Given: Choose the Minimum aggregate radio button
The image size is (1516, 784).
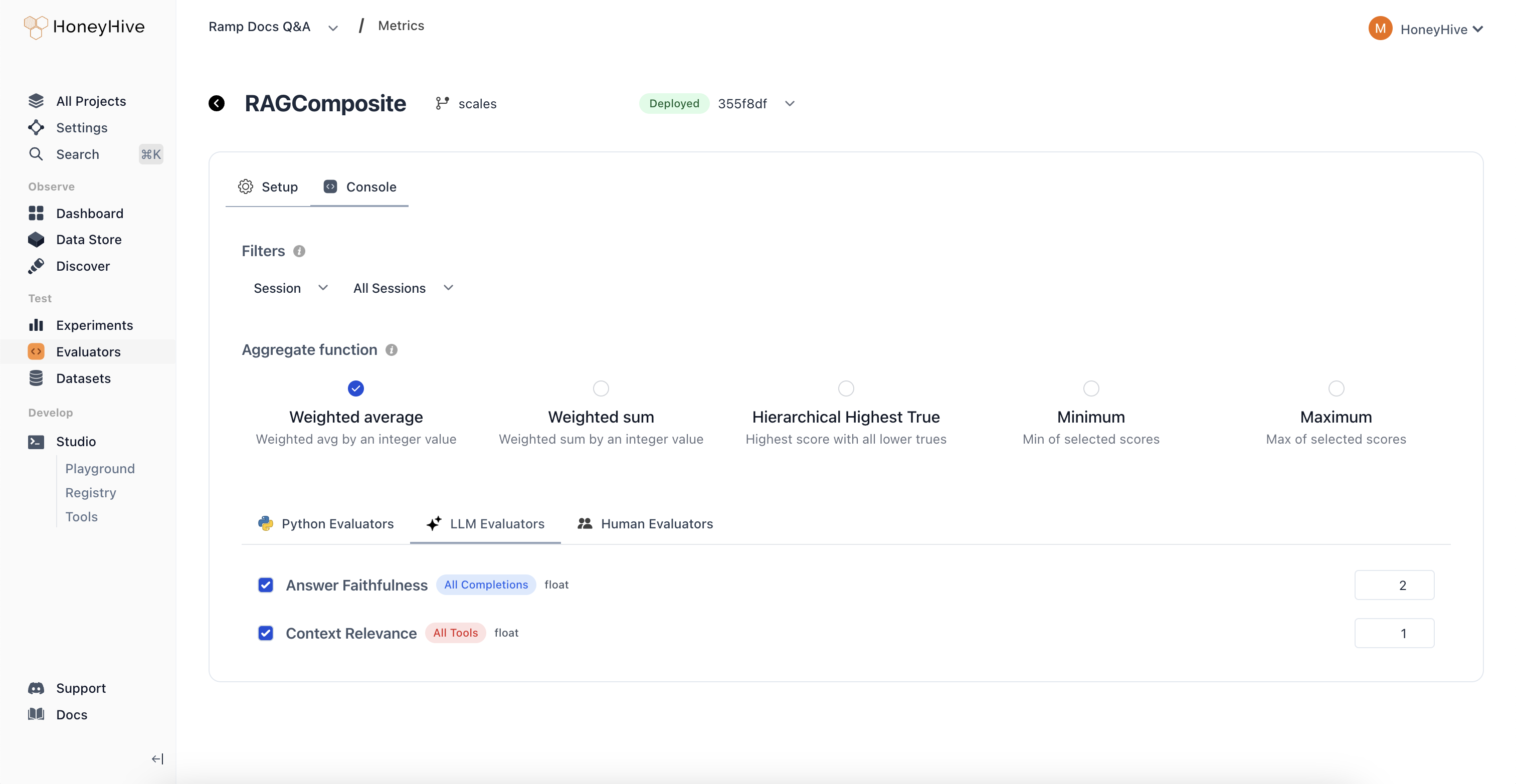Looking at the screenshot, I should pos(1090,388).
